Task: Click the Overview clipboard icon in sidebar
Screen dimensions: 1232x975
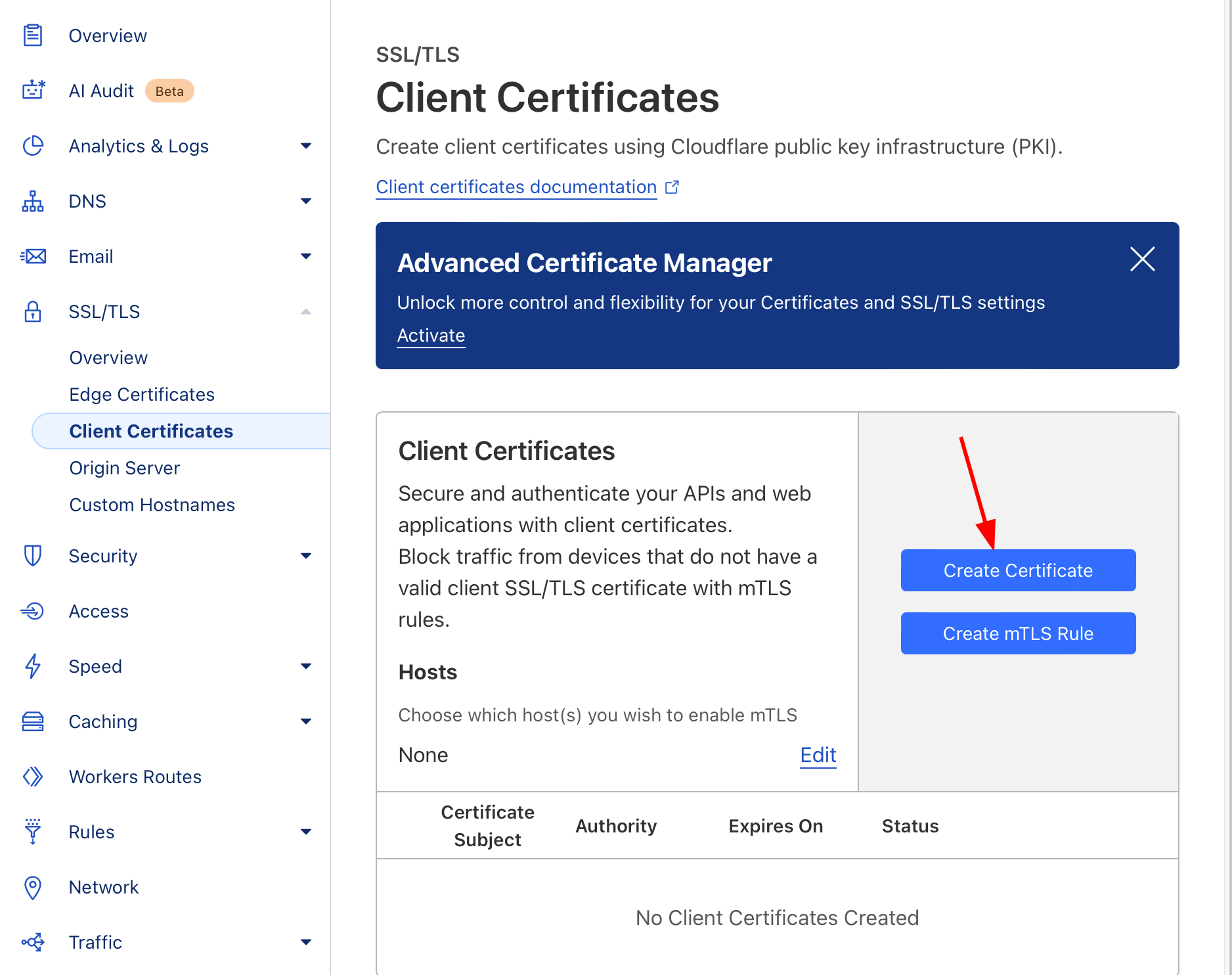Action: [33, 35]
